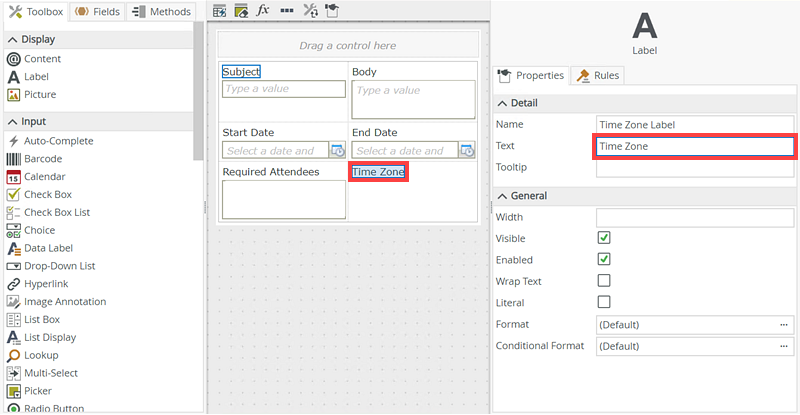Open the Properties tab

tap(531, 76)
